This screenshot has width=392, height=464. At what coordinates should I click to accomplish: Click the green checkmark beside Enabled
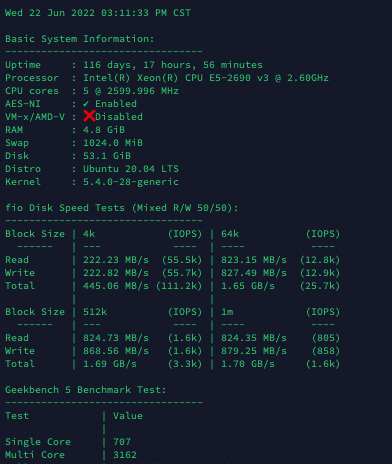click(x=86, y=104)
